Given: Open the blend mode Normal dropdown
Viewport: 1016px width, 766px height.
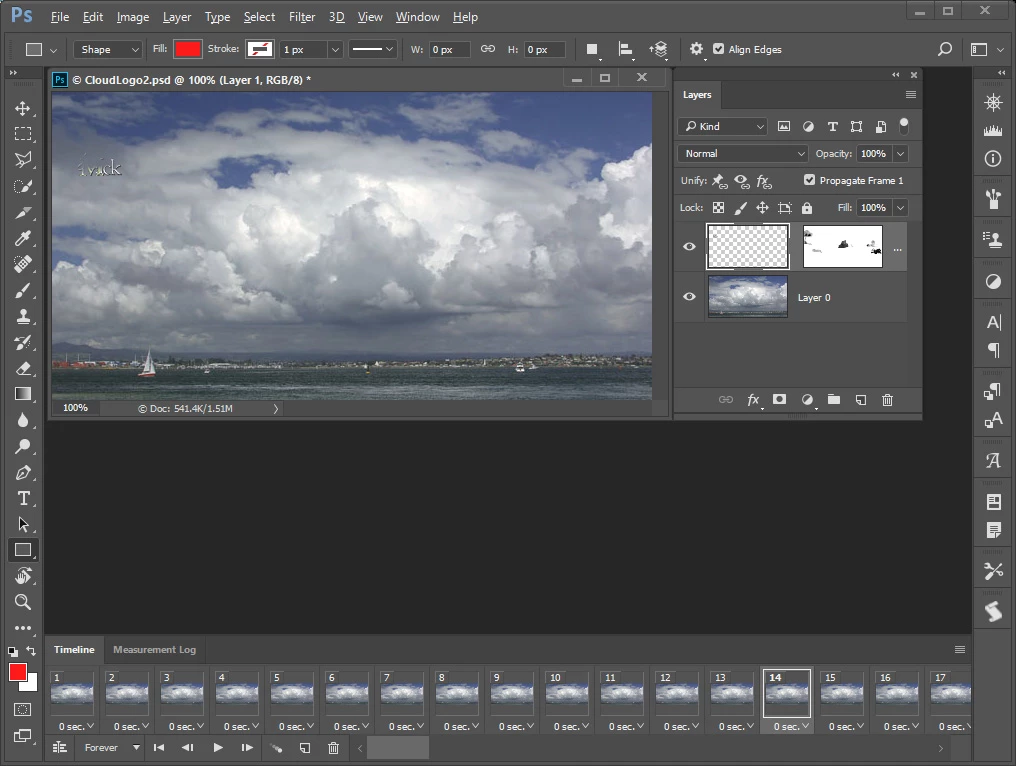Looking at the screenshot, I should tap(742, 154).
